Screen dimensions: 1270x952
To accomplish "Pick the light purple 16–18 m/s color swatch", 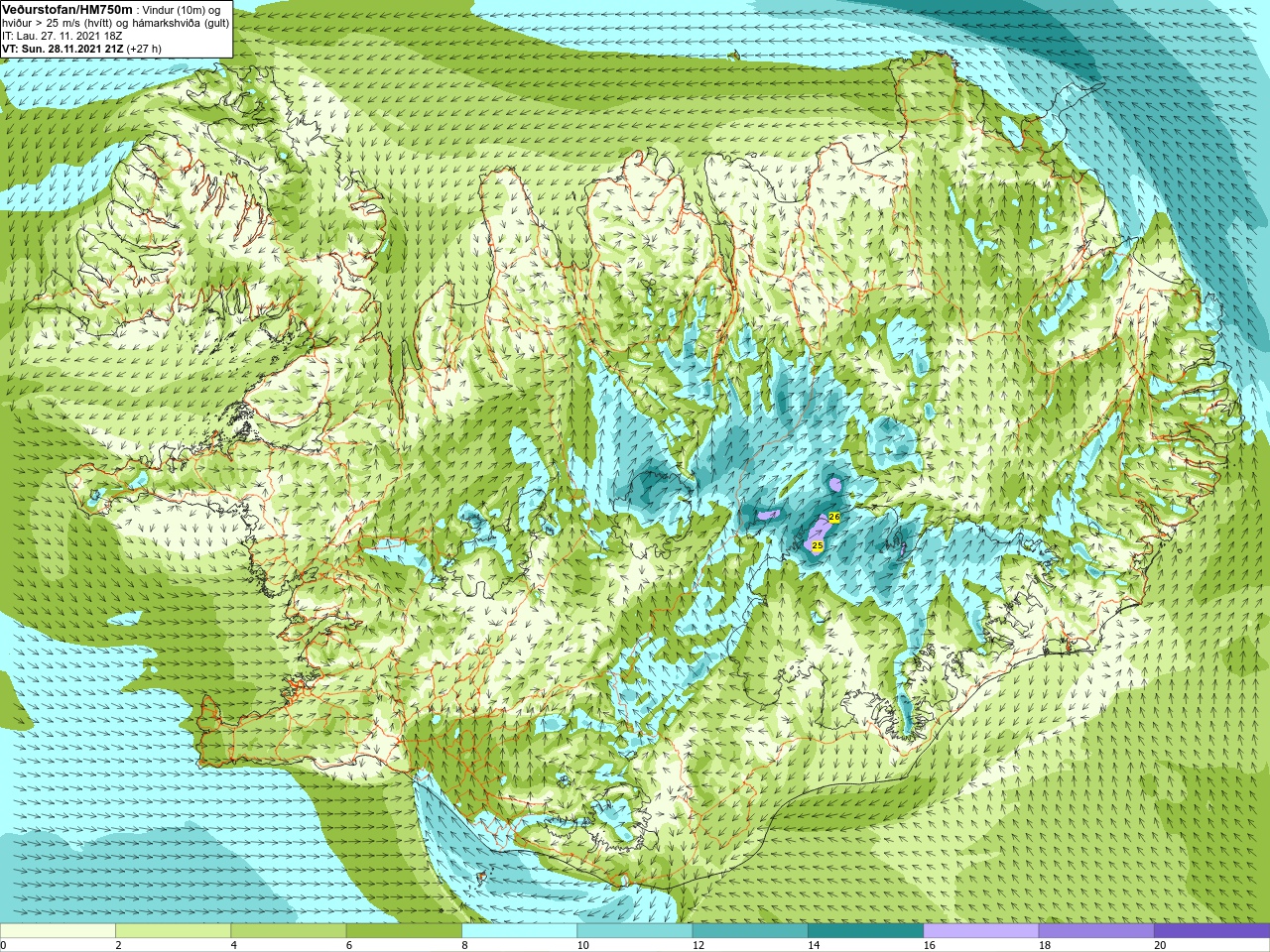I will 981,931.
